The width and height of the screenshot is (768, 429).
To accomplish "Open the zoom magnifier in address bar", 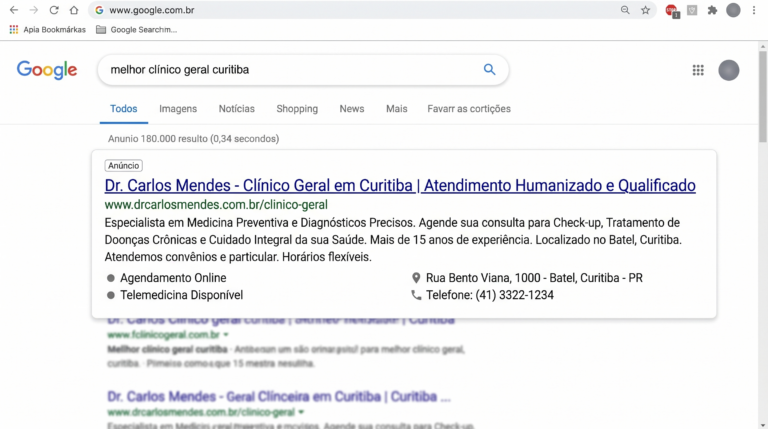I will click(625, 10).
